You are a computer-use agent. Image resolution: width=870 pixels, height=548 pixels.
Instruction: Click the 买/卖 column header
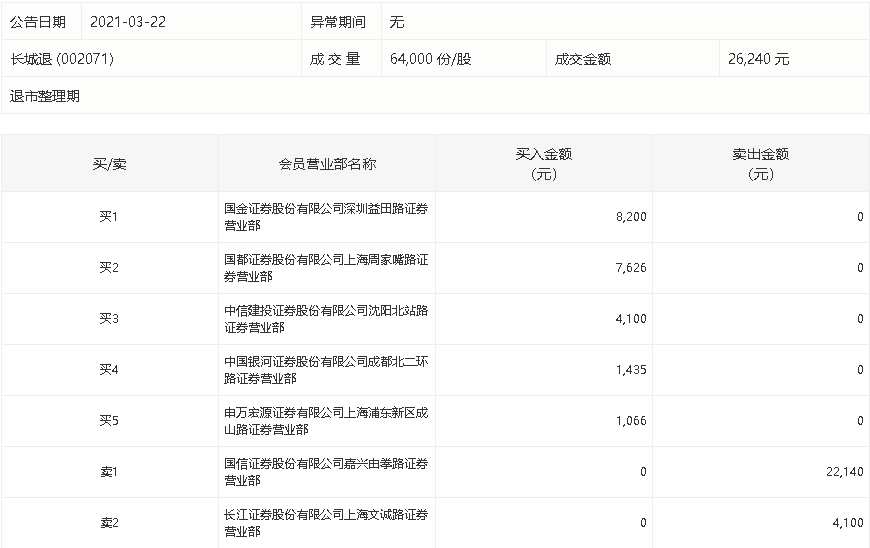pyautogui.click(x=109, y=164)
